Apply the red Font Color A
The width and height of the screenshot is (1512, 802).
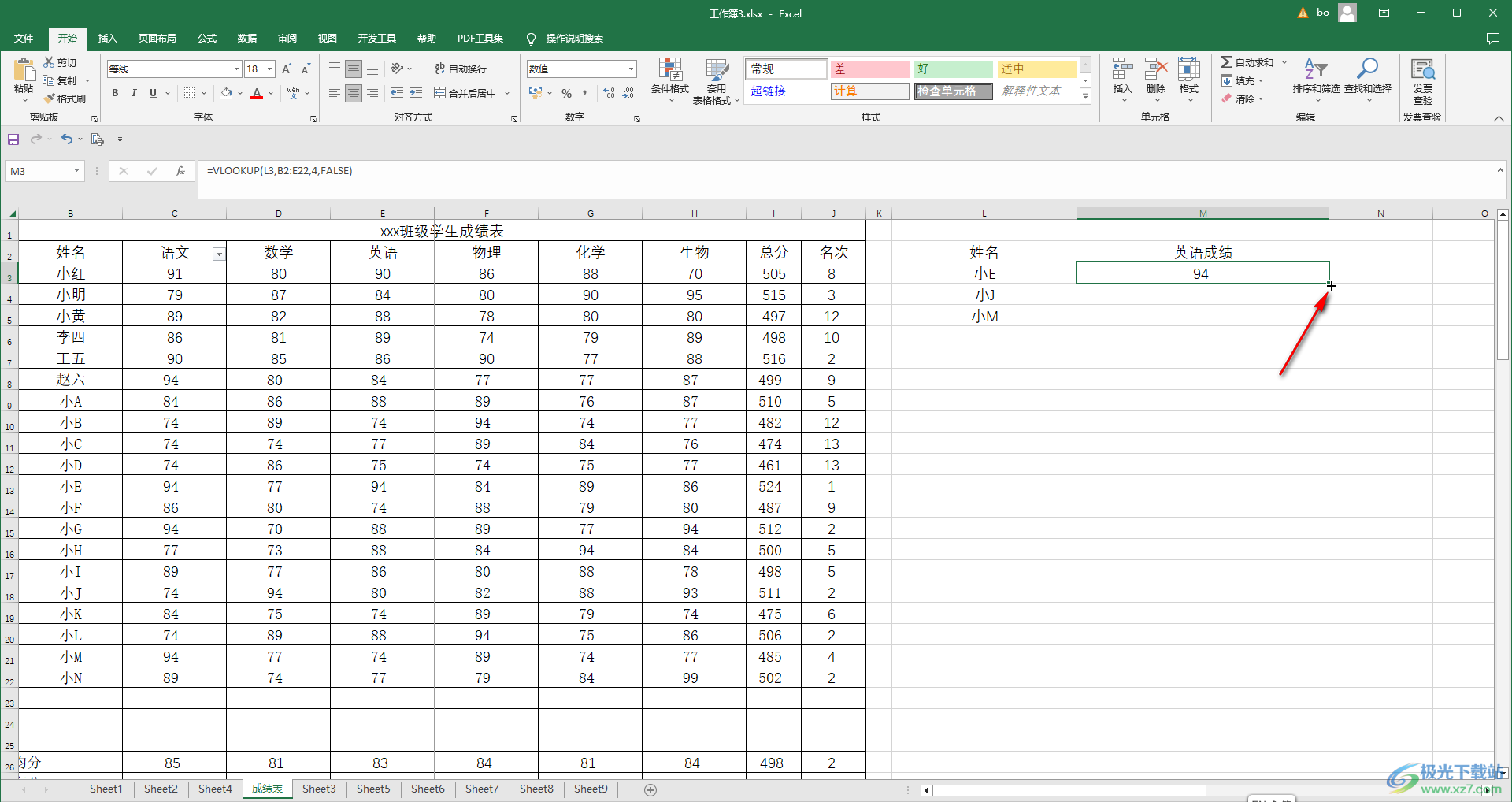(x=257, y=93)
